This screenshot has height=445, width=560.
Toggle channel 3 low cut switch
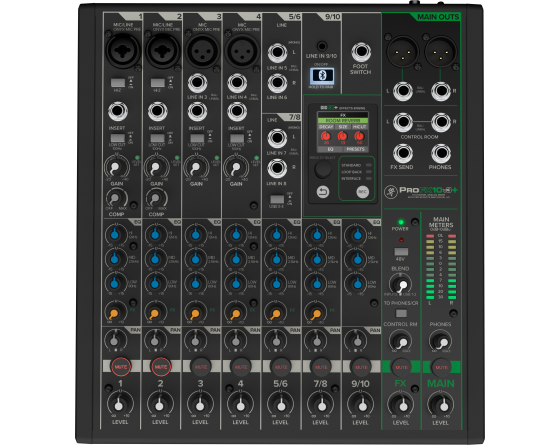[x=197, y=139]
